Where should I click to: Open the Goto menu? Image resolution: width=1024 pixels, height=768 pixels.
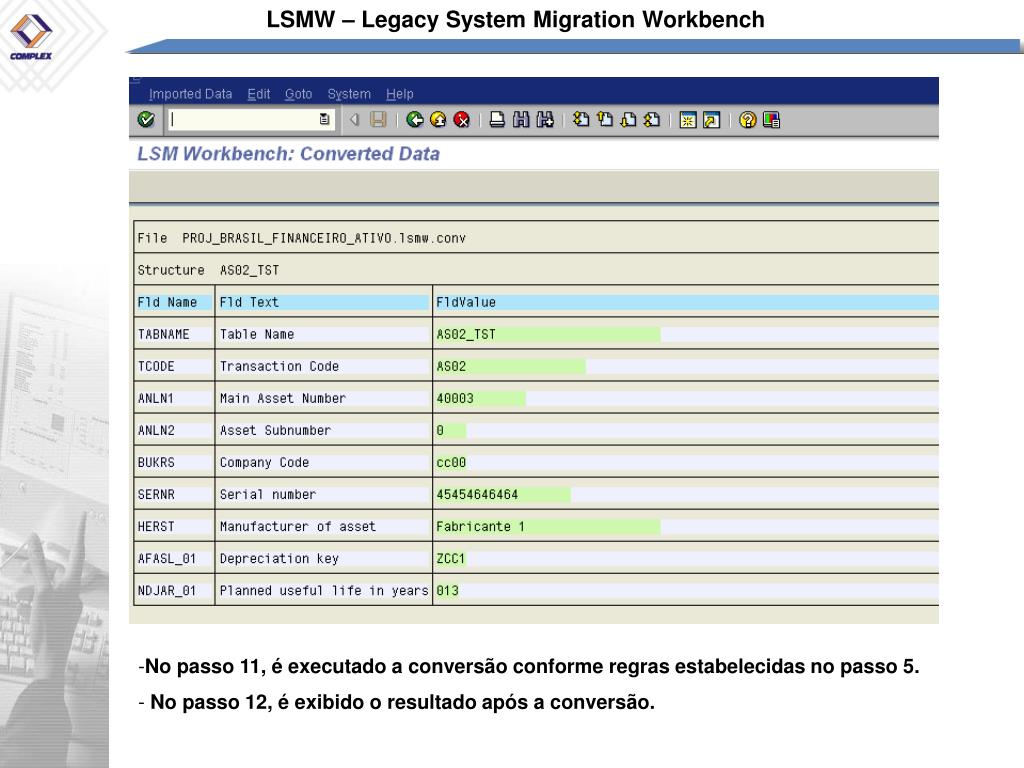point(298,94)
